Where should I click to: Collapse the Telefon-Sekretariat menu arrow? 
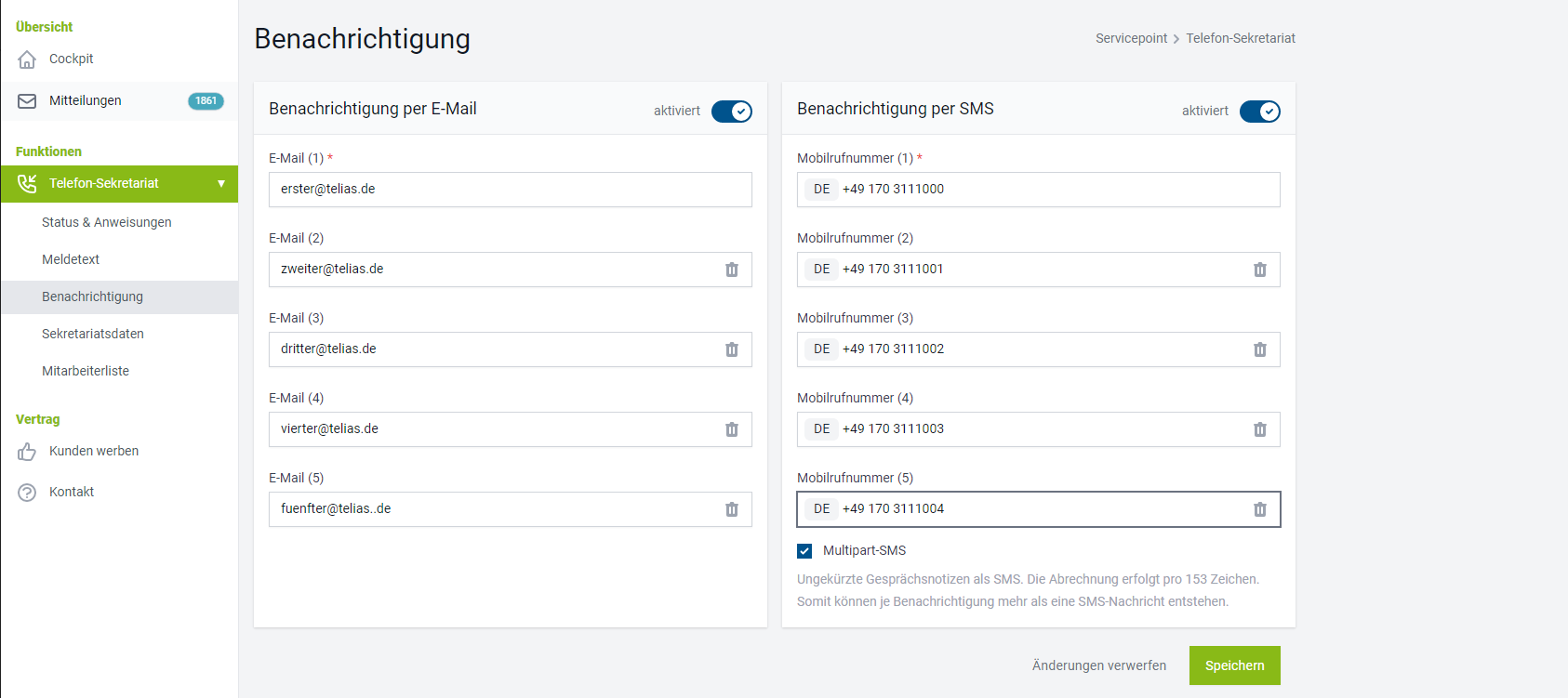point(221,184)
